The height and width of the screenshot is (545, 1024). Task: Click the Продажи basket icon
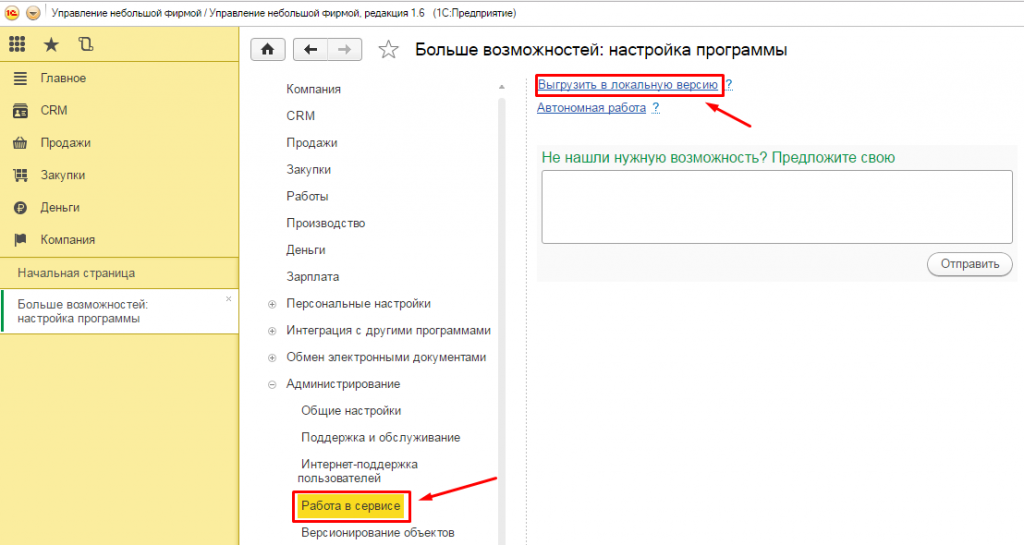point(20,143)
